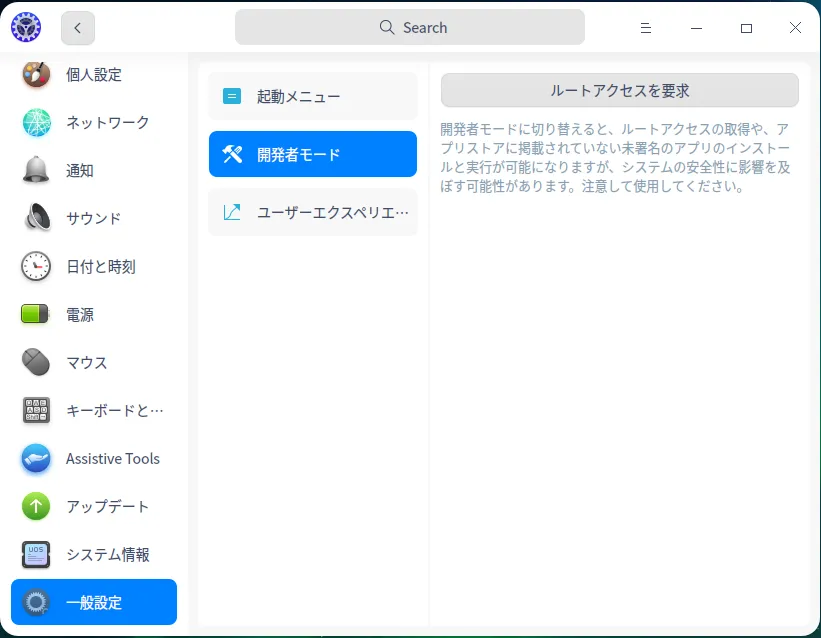This screenshot has height=638, width=821.
Task: Click inside the Search field
Action: click(x=410, y=27)
